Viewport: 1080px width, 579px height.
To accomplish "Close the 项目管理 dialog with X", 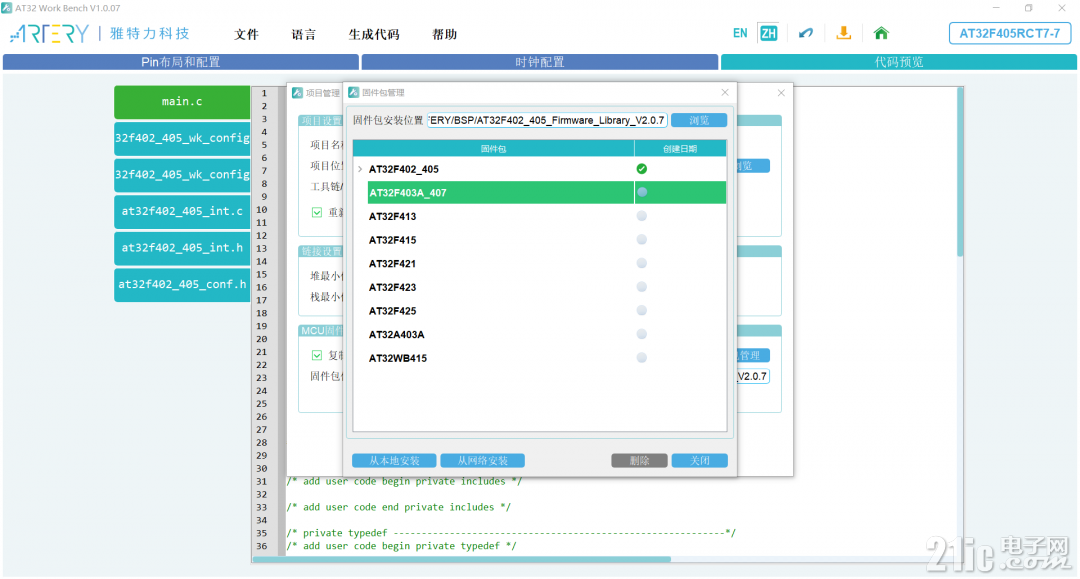I will (781, 92).
